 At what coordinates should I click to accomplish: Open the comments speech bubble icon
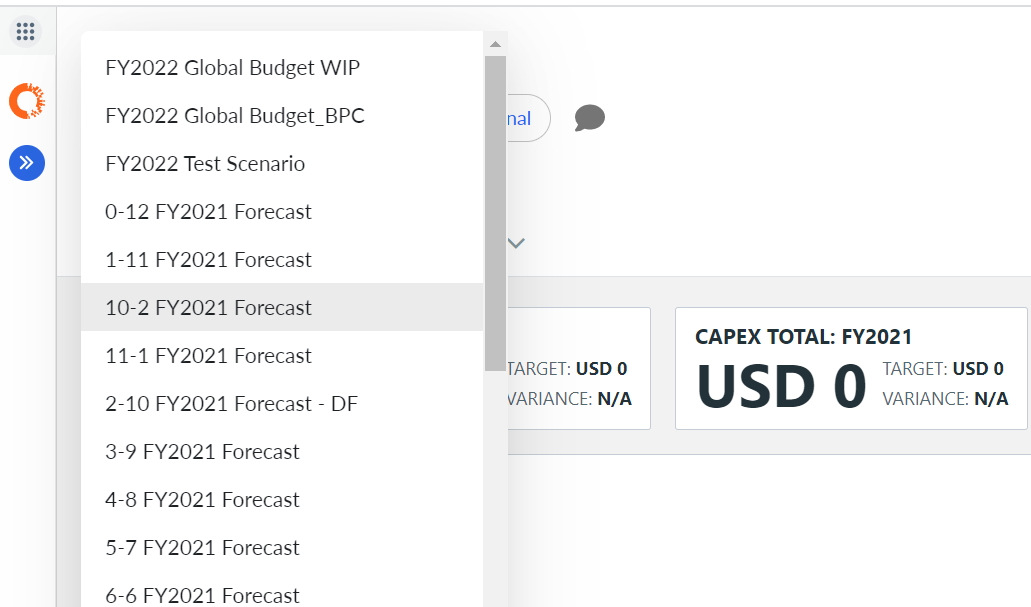[589, 118]
